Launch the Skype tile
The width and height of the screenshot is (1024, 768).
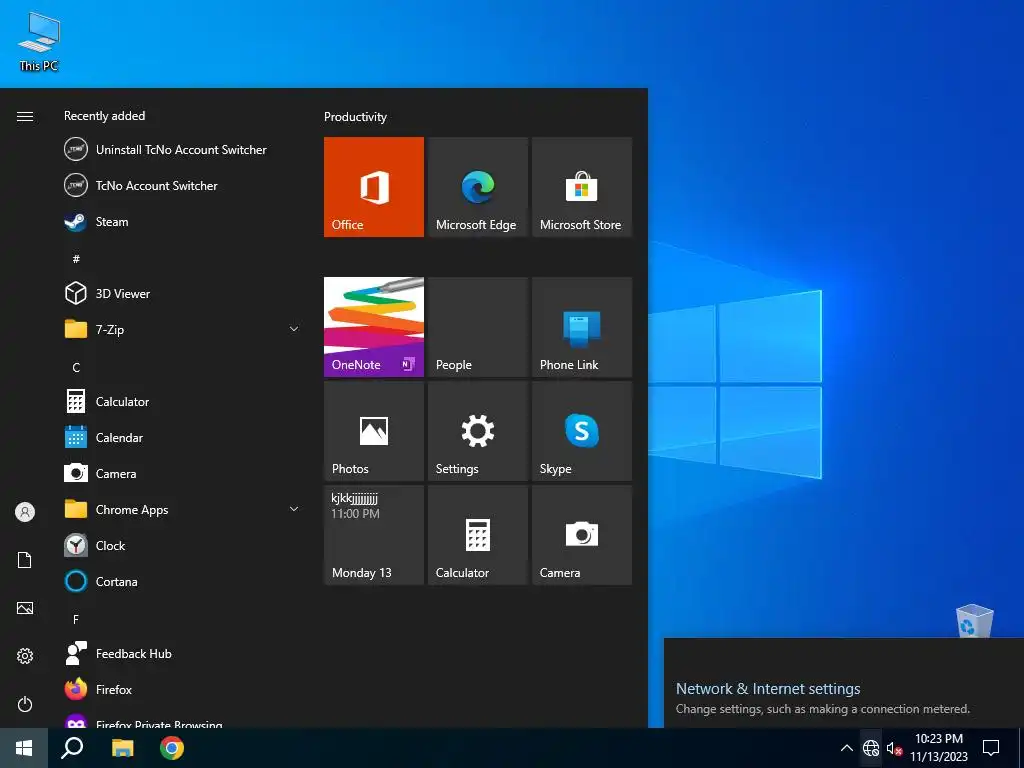click(x=582, y=431)
